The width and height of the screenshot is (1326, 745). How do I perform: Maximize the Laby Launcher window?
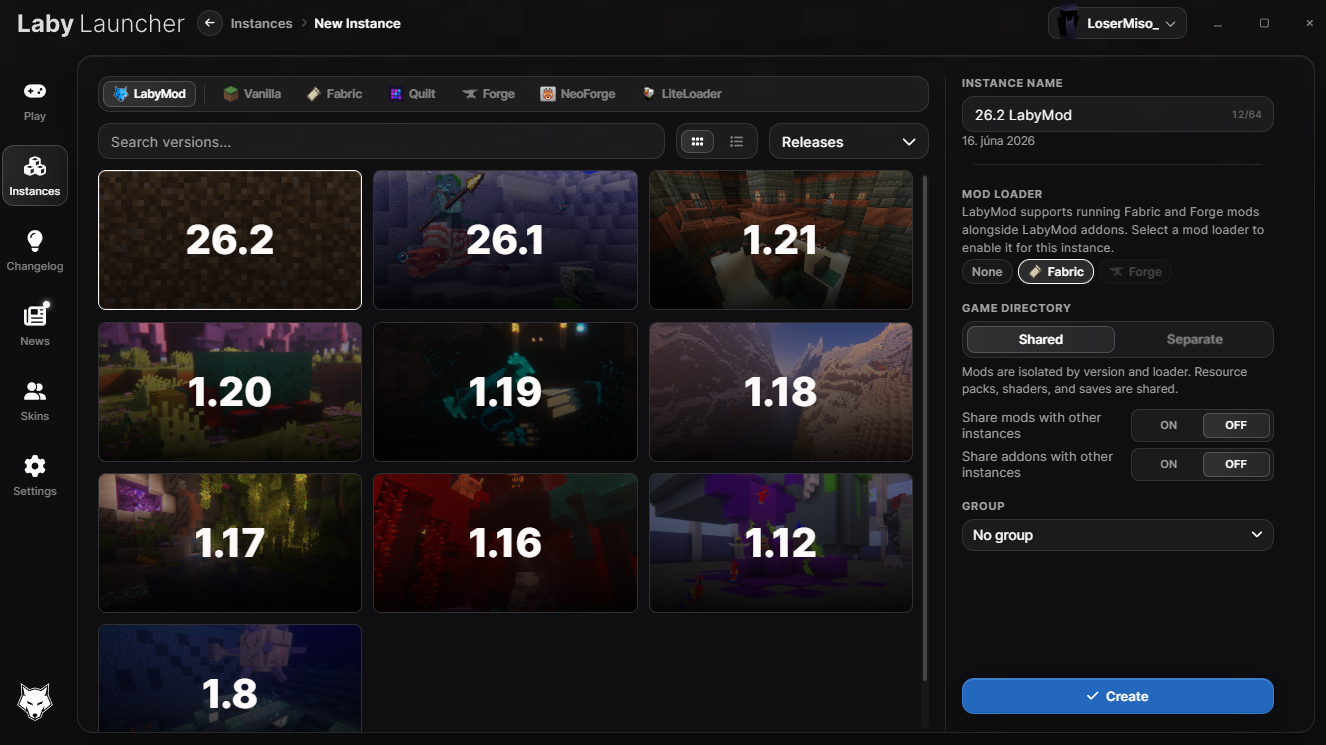1264,23
